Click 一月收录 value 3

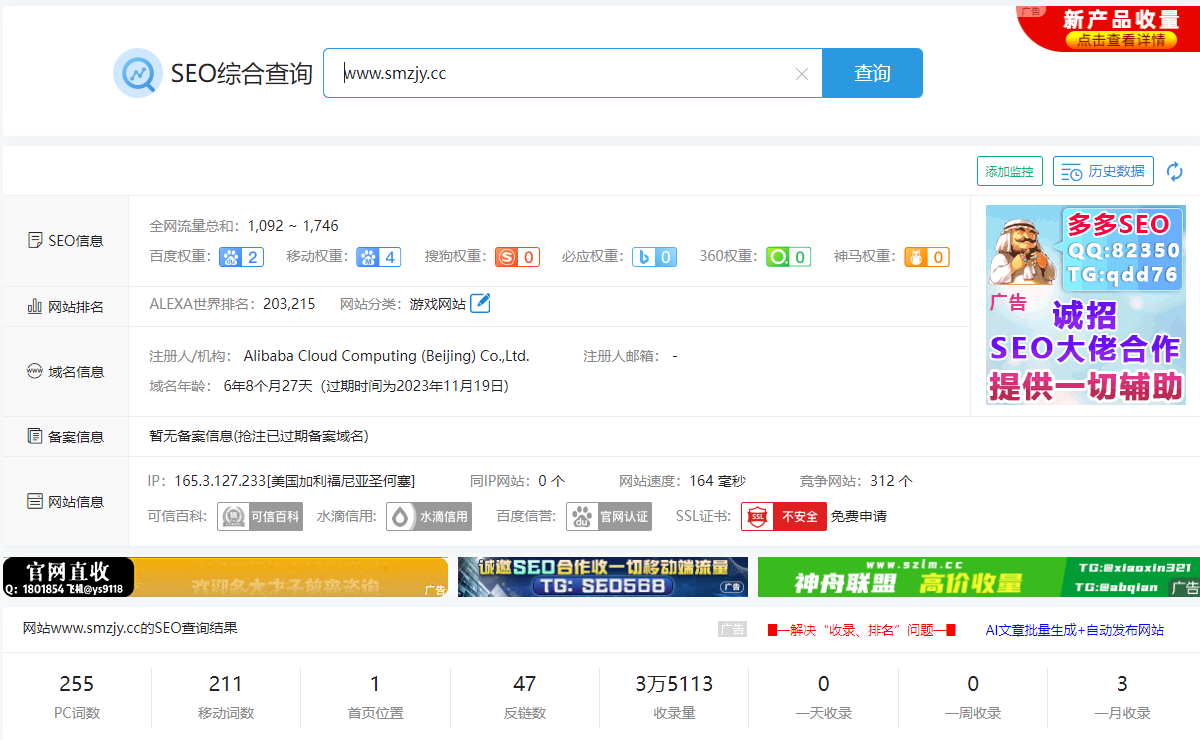[1122, 684]
